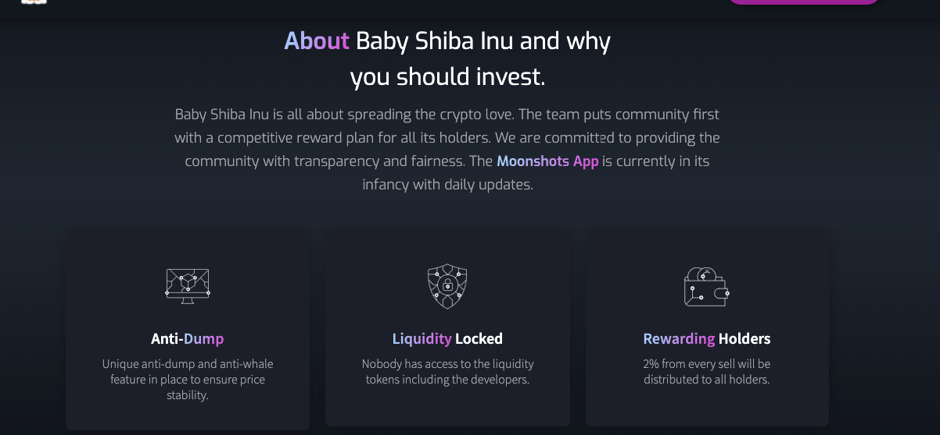Screen dimensions: 940x435
Task: Click the gradient 'Rewarding' word
Action: [679, 339]
